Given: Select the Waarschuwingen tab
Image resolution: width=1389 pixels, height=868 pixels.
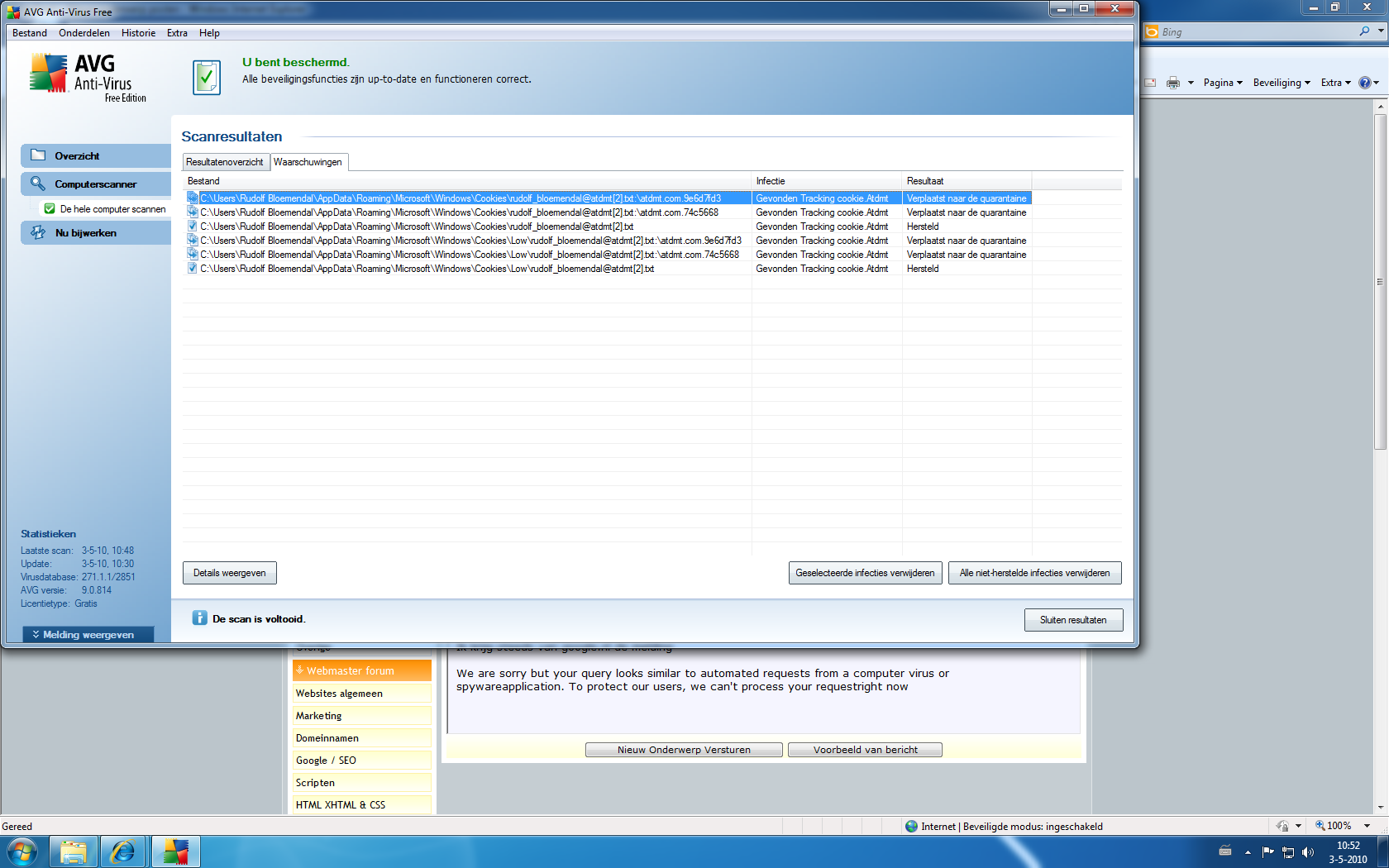Looking at the screenshot, I should [308, 162].
